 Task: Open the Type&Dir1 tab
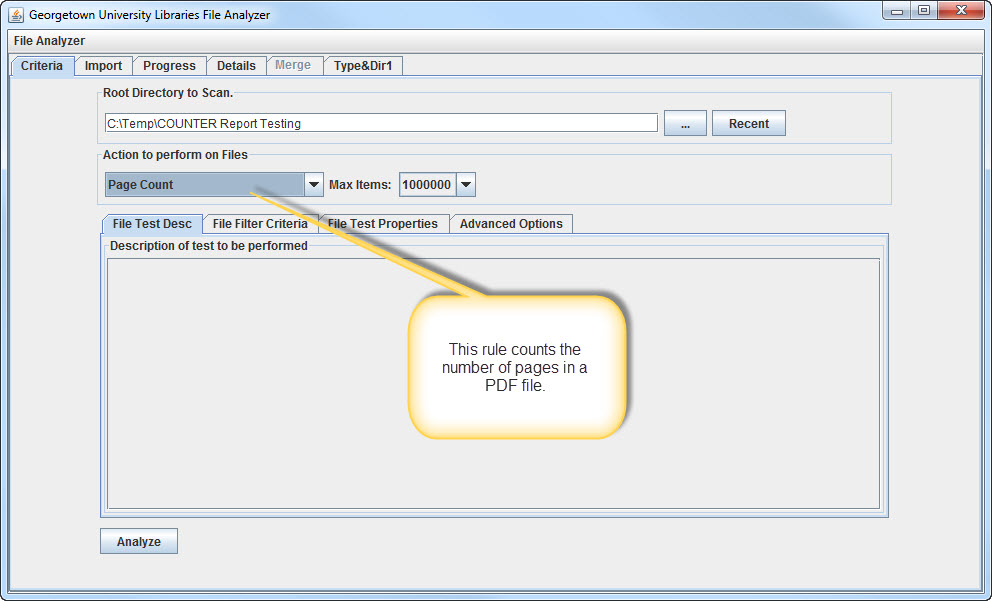tap(362, 66)
